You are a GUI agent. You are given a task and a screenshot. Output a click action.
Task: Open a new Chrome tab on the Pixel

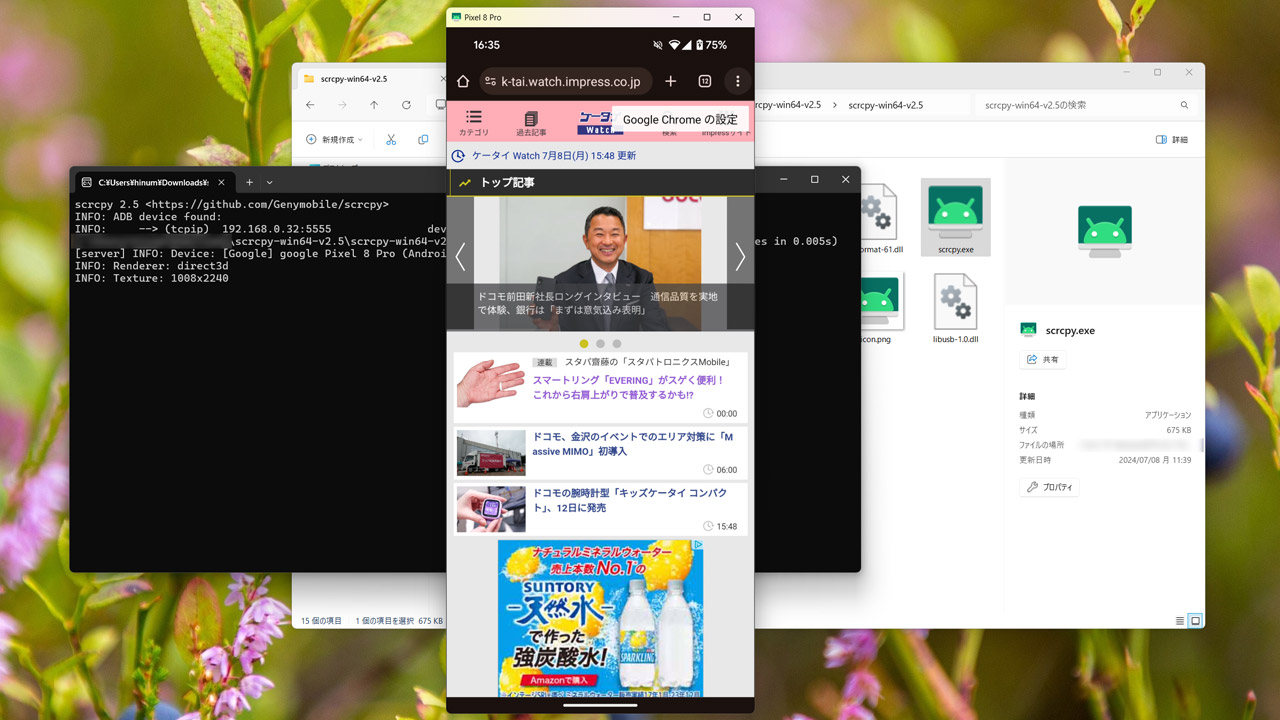pyautogui.click(x=670, y=81)
